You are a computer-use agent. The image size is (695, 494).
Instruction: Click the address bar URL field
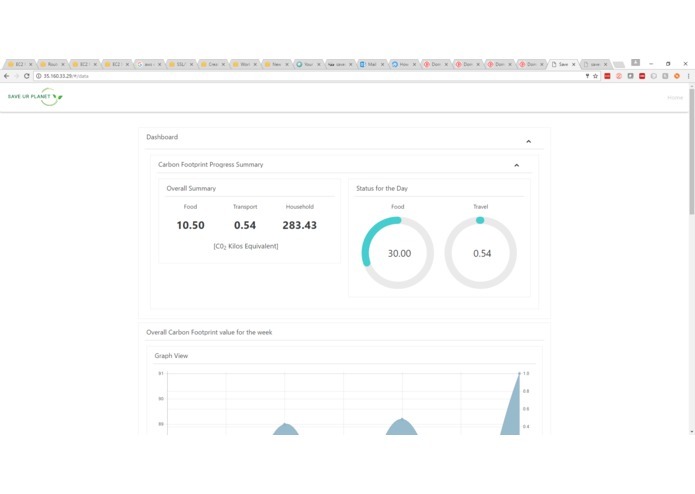310,76
